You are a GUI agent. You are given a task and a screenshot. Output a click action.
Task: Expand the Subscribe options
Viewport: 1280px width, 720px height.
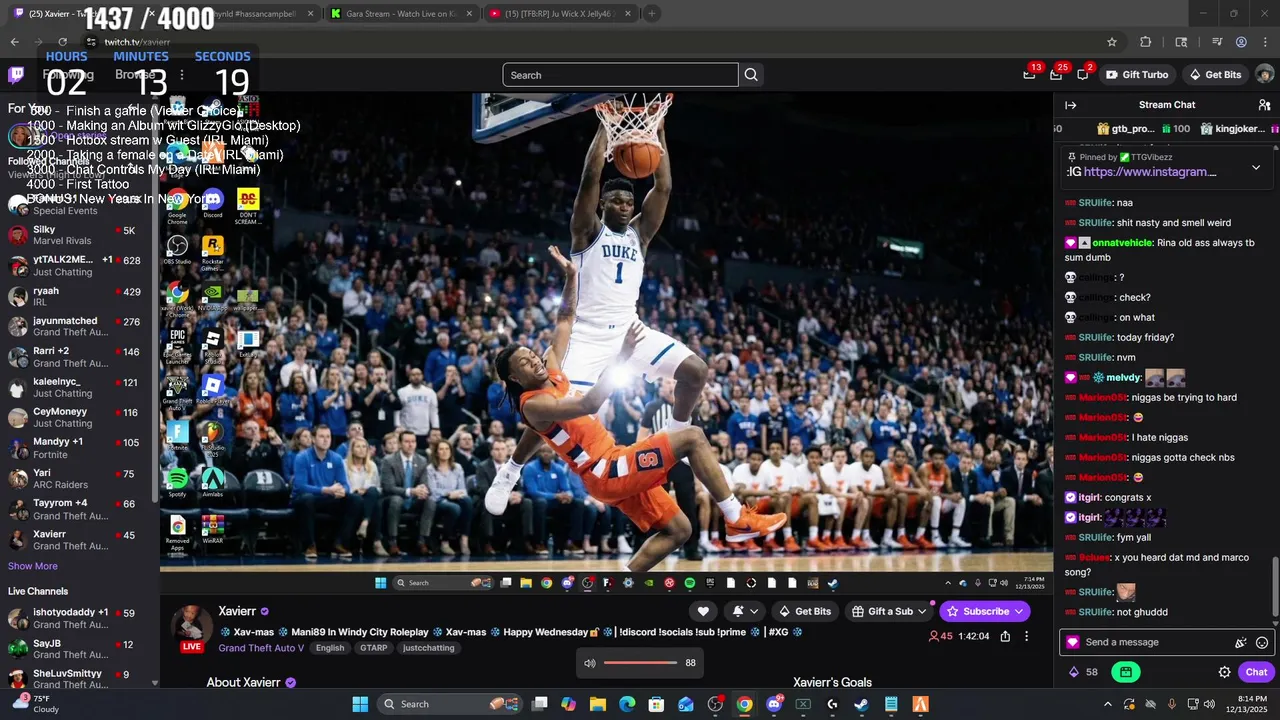point(1019,611)
